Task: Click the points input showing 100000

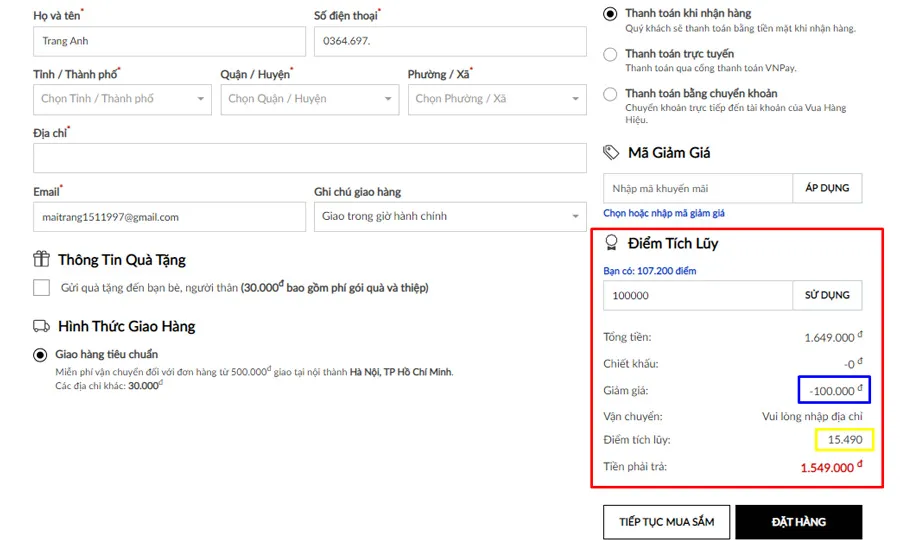Action: (x=698, y=295)
